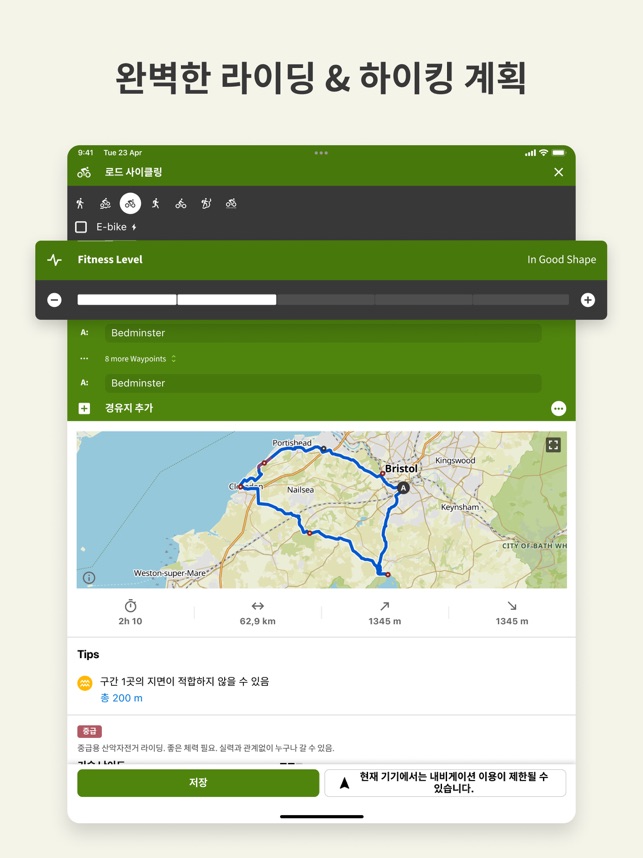643x858 pixels.
Task: Expand map to fullscreen
Action: pos(553,445)
